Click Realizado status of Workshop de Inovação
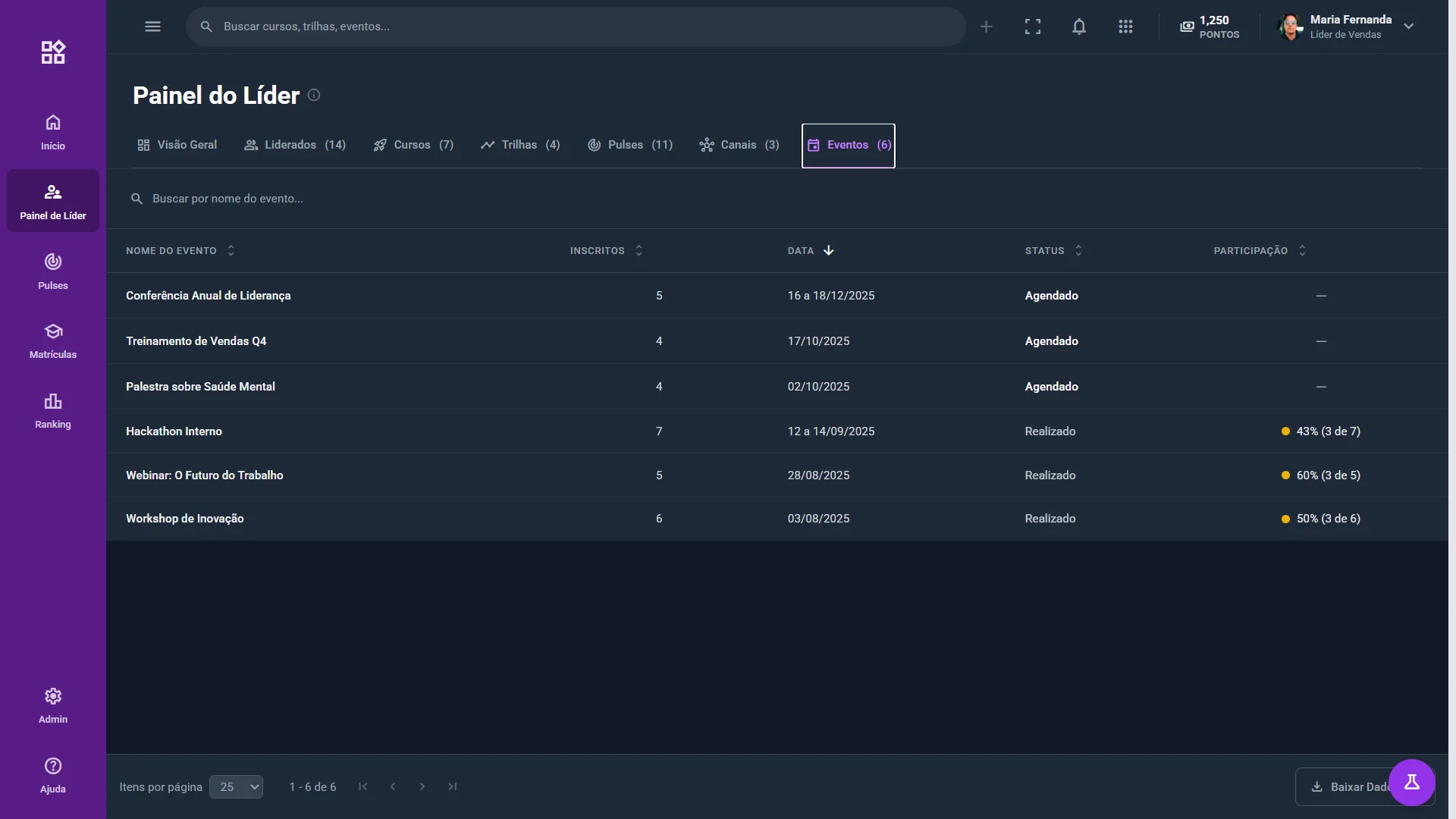The image size is (1456, 819). point(1050,519)
